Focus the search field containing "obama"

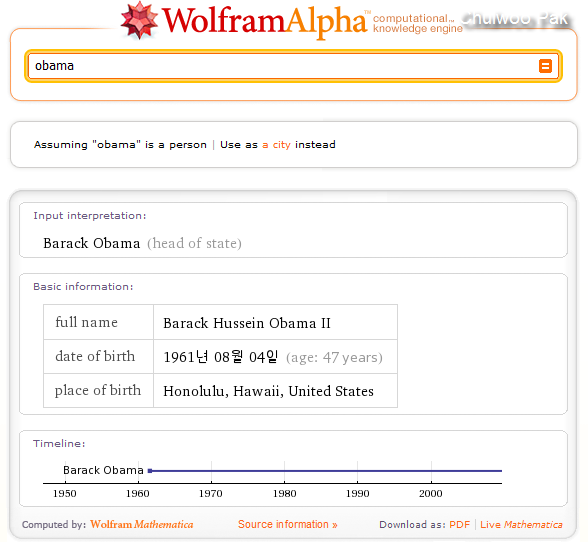[293, 66]
